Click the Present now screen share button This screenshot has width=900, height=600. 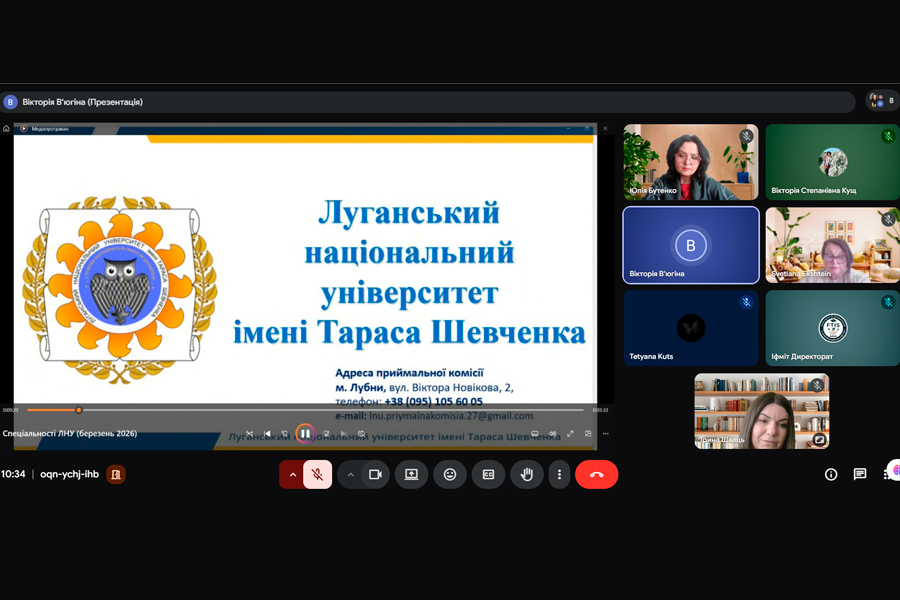[412, 474]
